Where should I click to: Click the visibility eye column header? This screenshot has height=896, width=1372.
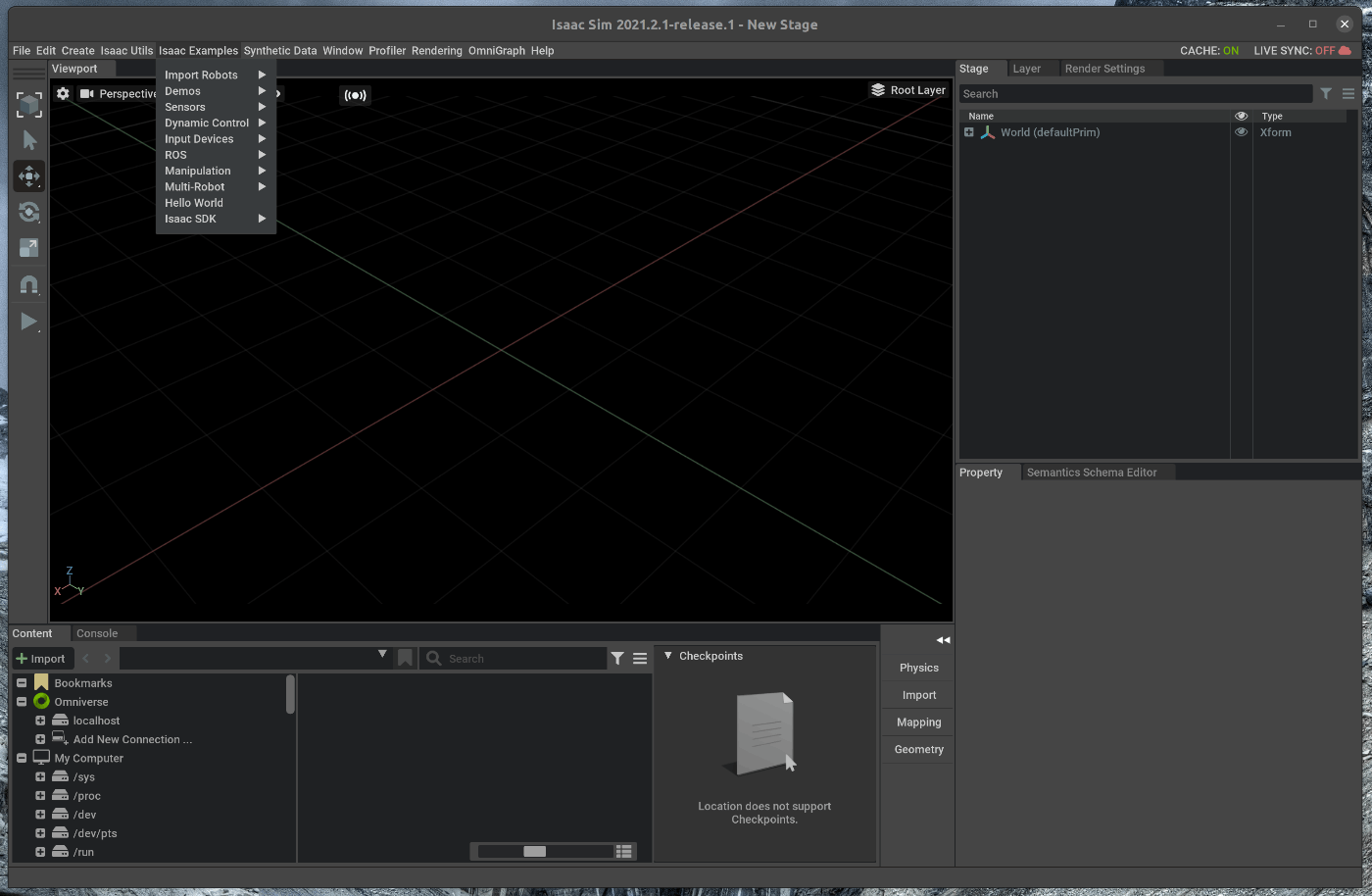[1241, 116]
